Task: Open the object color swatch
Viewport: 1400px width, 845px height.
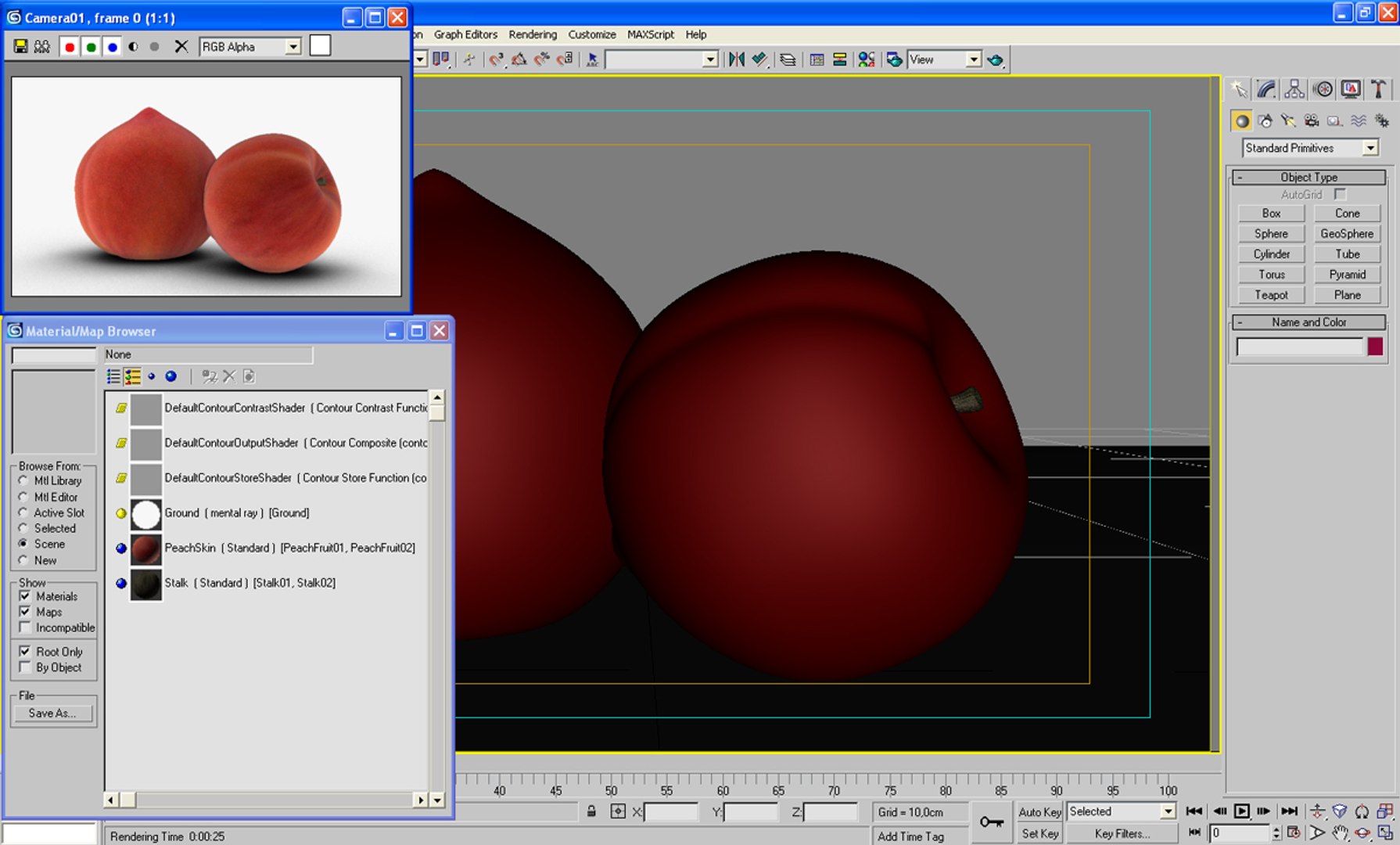Action: tap(1375, 347)
